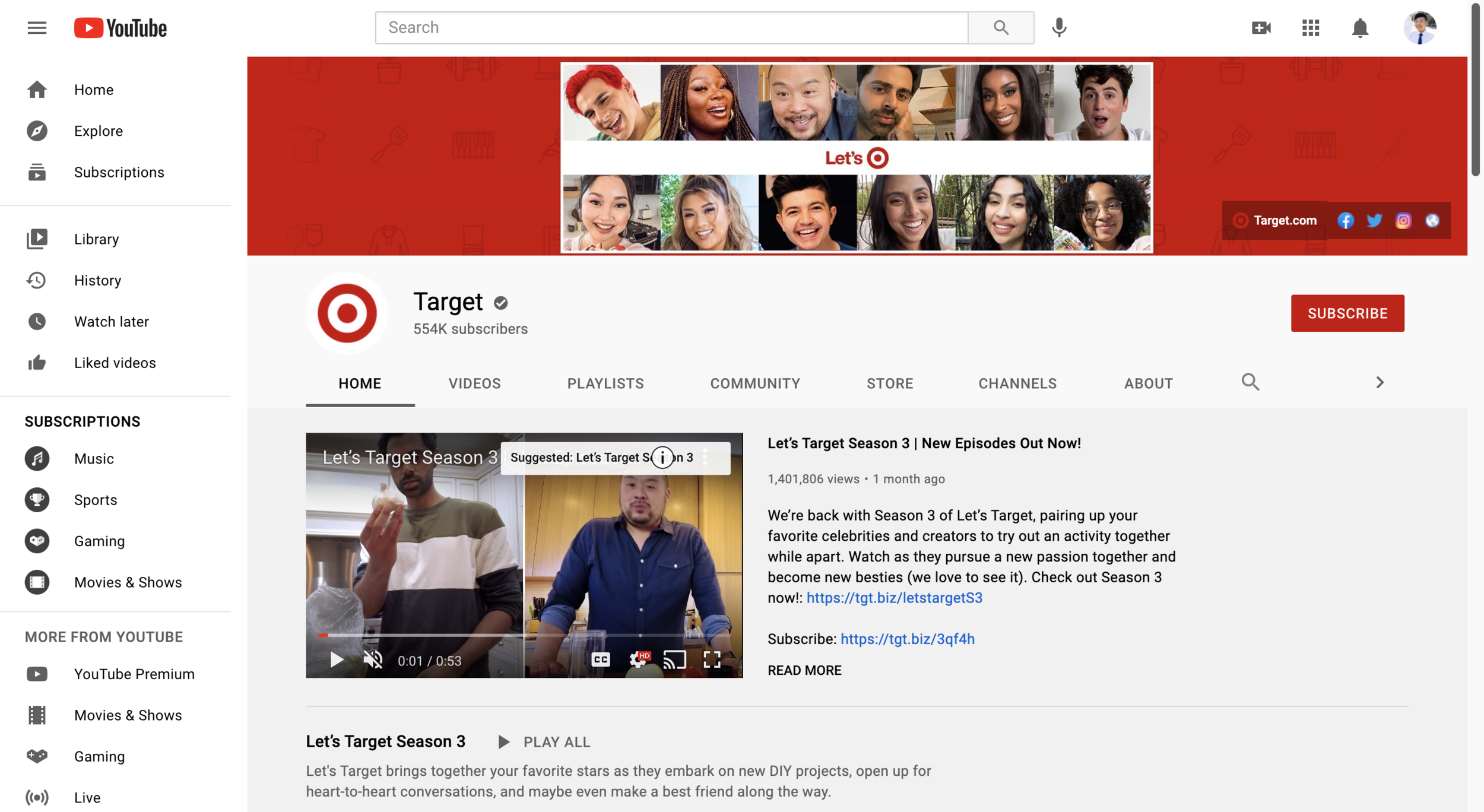
Task: Click the verified checkmark badge next to Target
Action: 500,303
